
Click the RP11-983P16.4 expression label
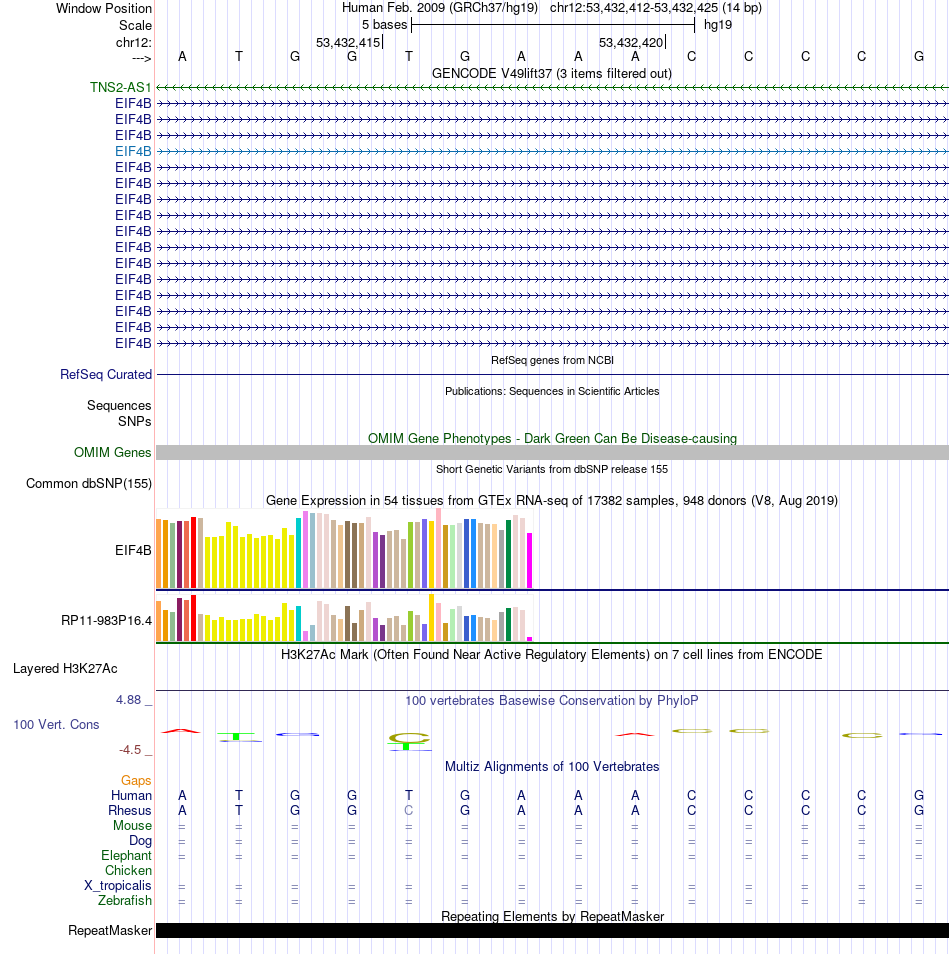pyautogui.click(x=107, y=621)
